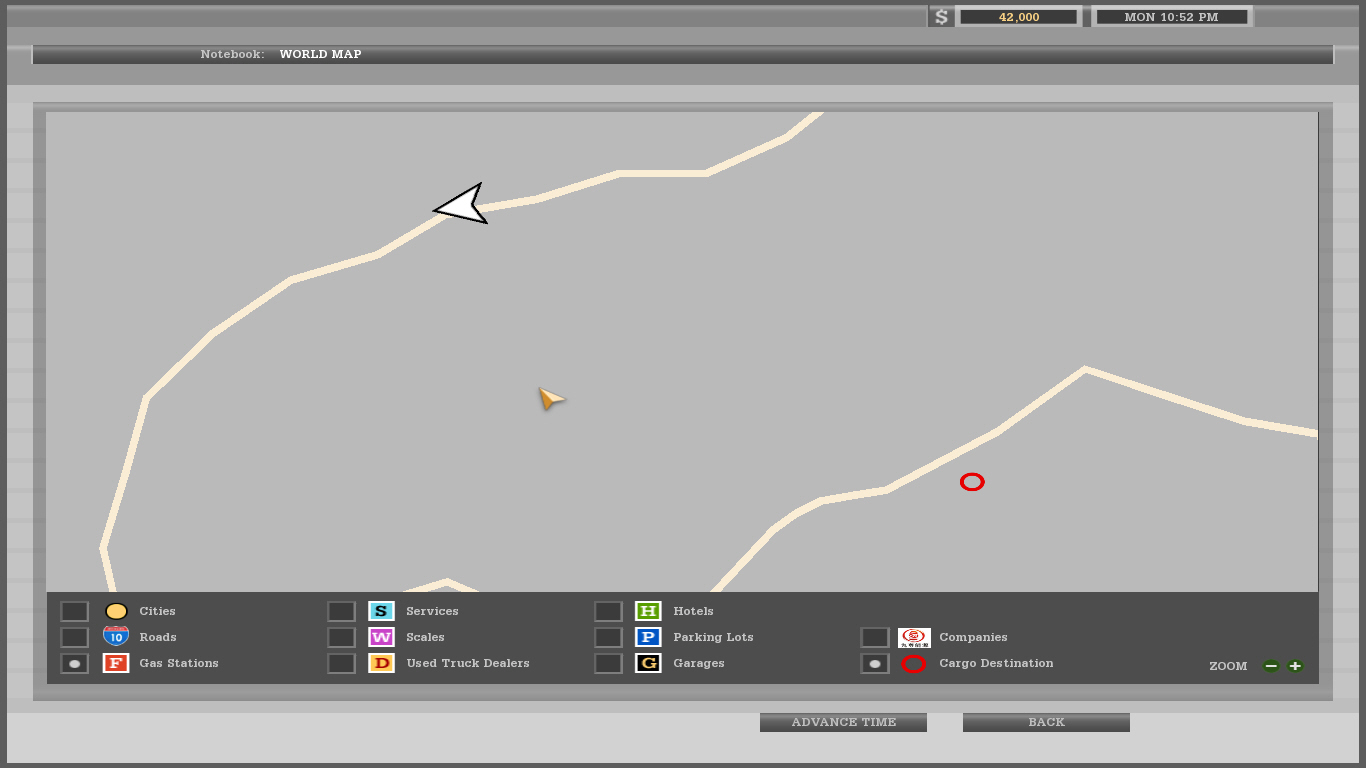
Task: Click the ZOOM label text
Action: tap(1228, 666)
